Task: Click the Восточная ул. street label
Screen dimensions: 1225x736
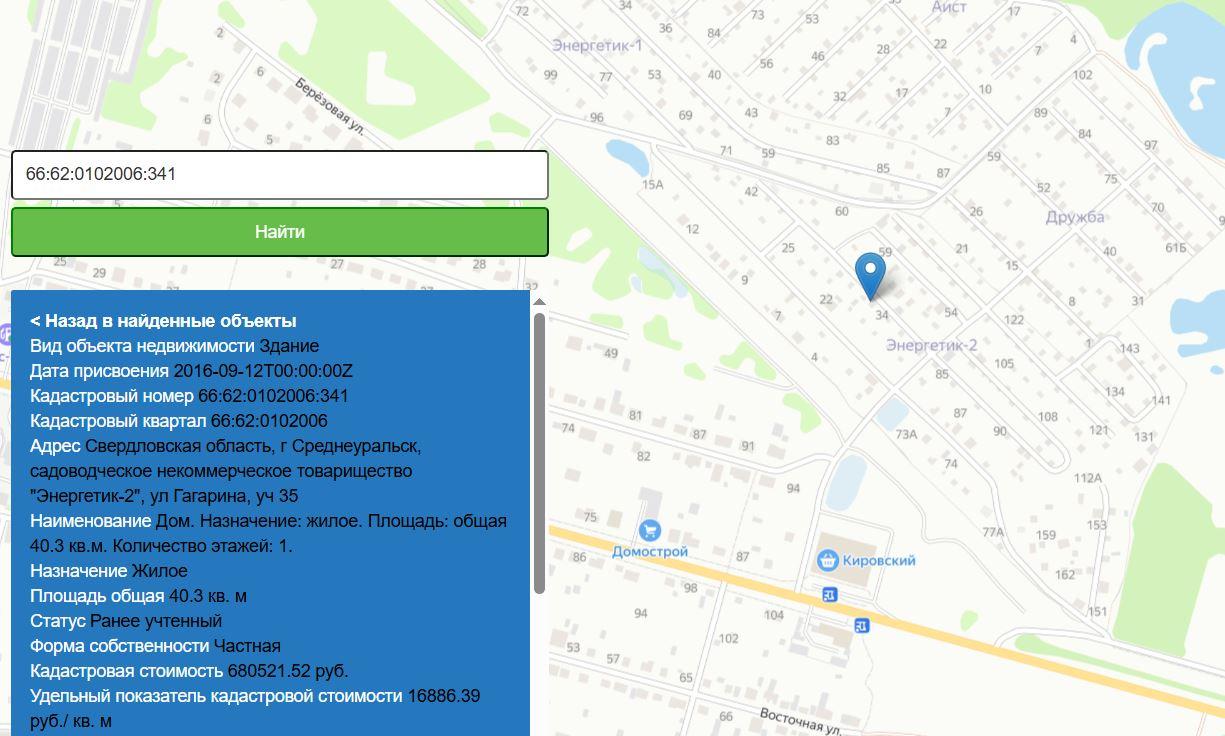Action: tap(798, 721)
